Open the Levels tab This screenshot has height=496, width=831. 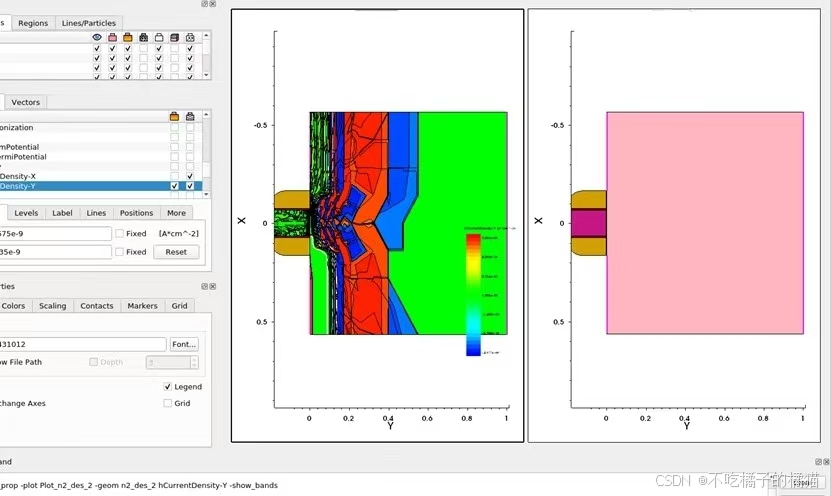[26, 213]
